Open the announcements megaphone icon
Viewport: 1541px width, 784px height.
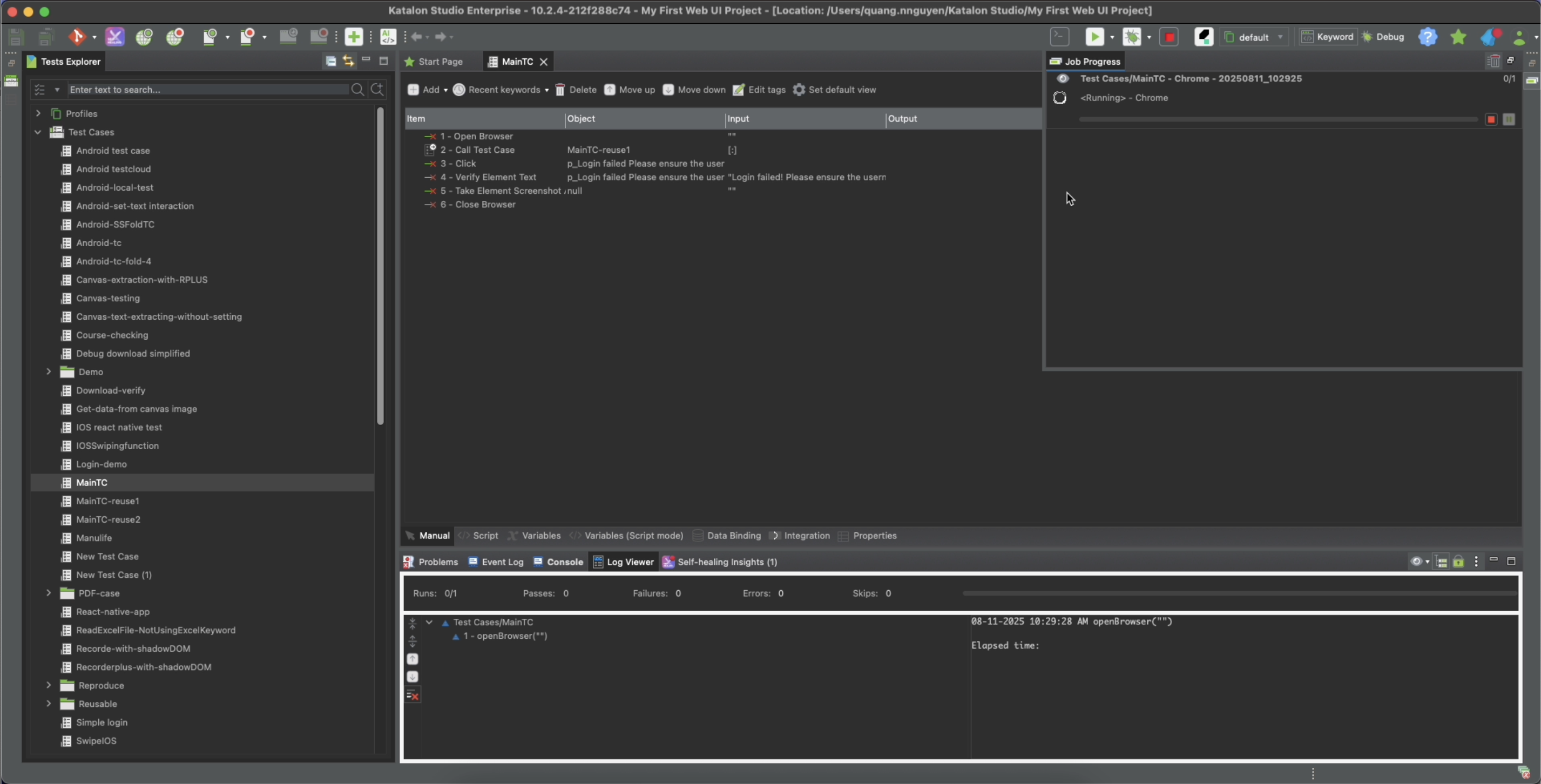click(x=1490, y=37)
